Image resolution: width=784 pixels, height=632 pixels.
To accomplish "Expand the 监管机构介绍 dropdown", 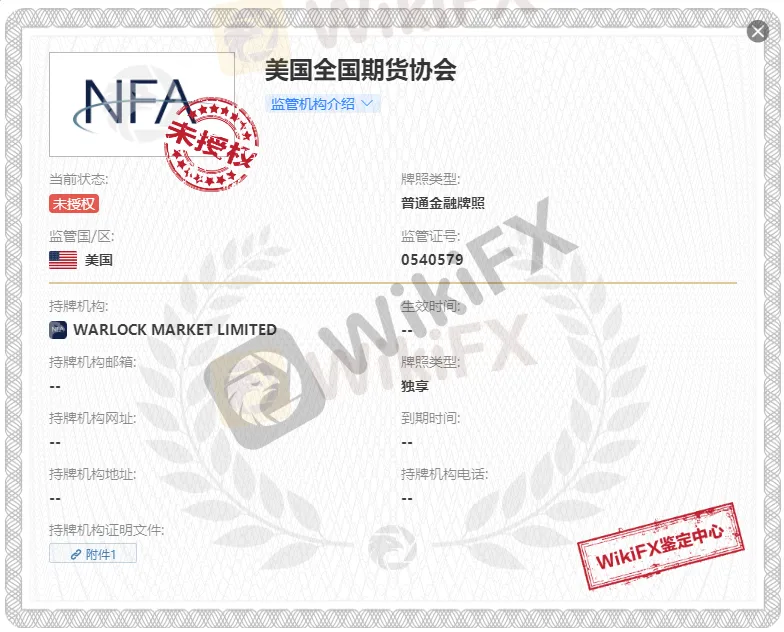I will [322, 104].
